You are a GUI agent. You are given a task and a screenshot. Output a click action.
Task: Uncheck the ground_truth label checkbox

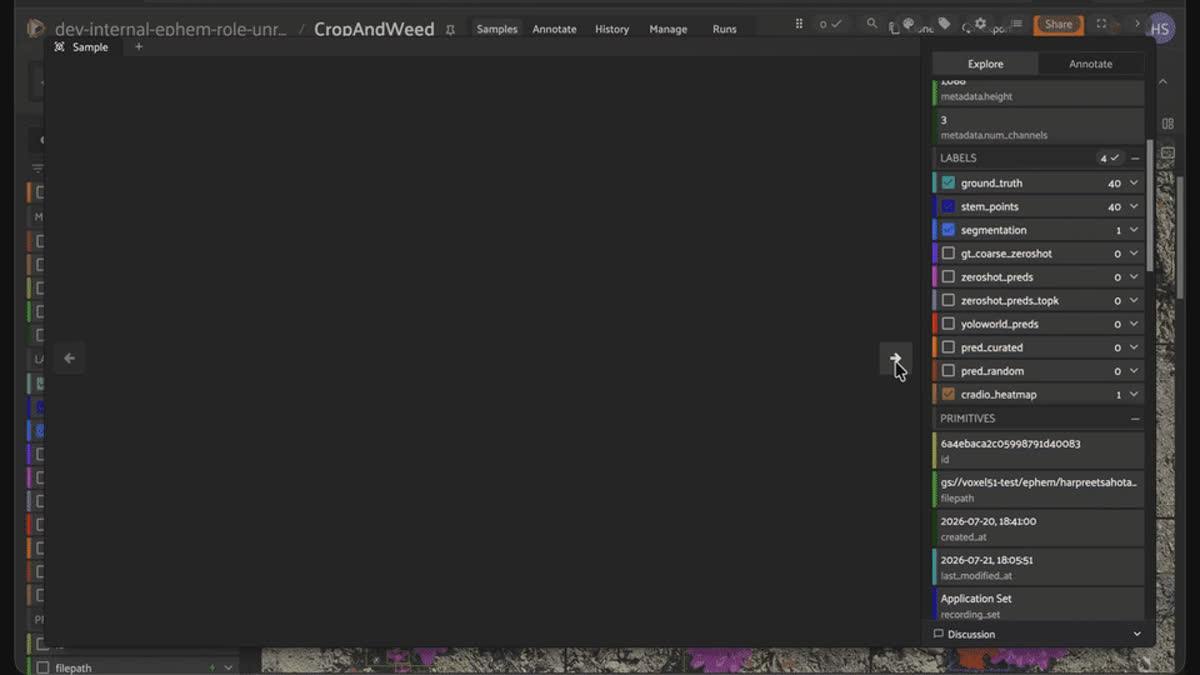point(948,183)
